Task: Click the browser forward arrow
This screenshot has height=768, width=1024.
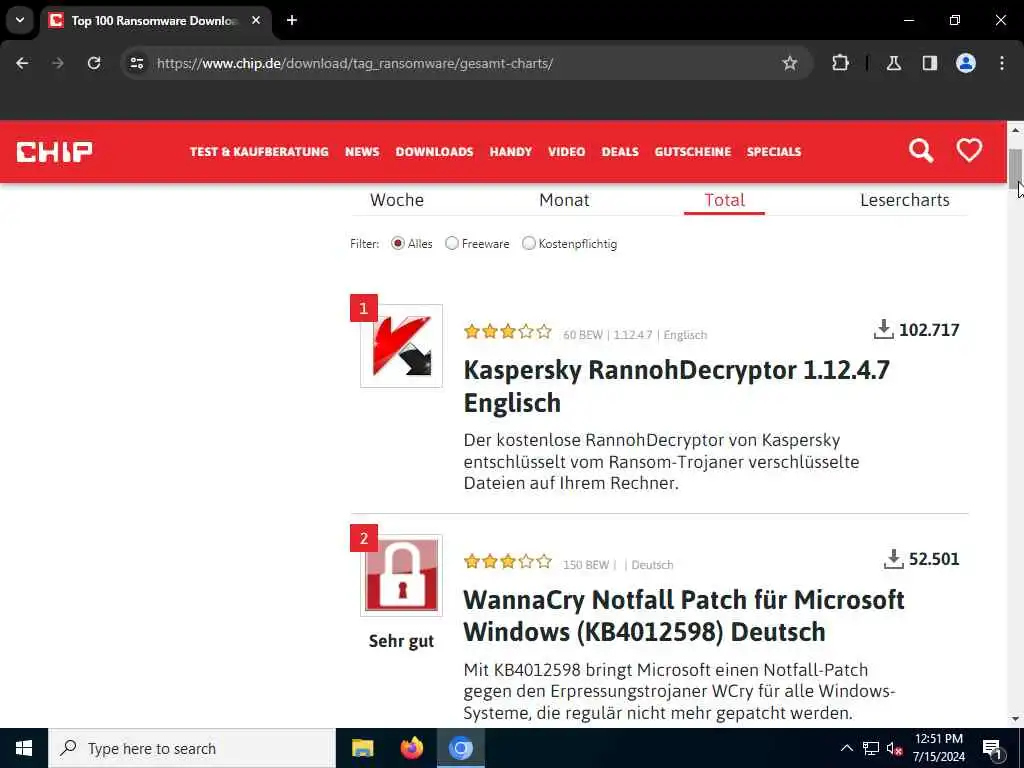Action: 58,63
